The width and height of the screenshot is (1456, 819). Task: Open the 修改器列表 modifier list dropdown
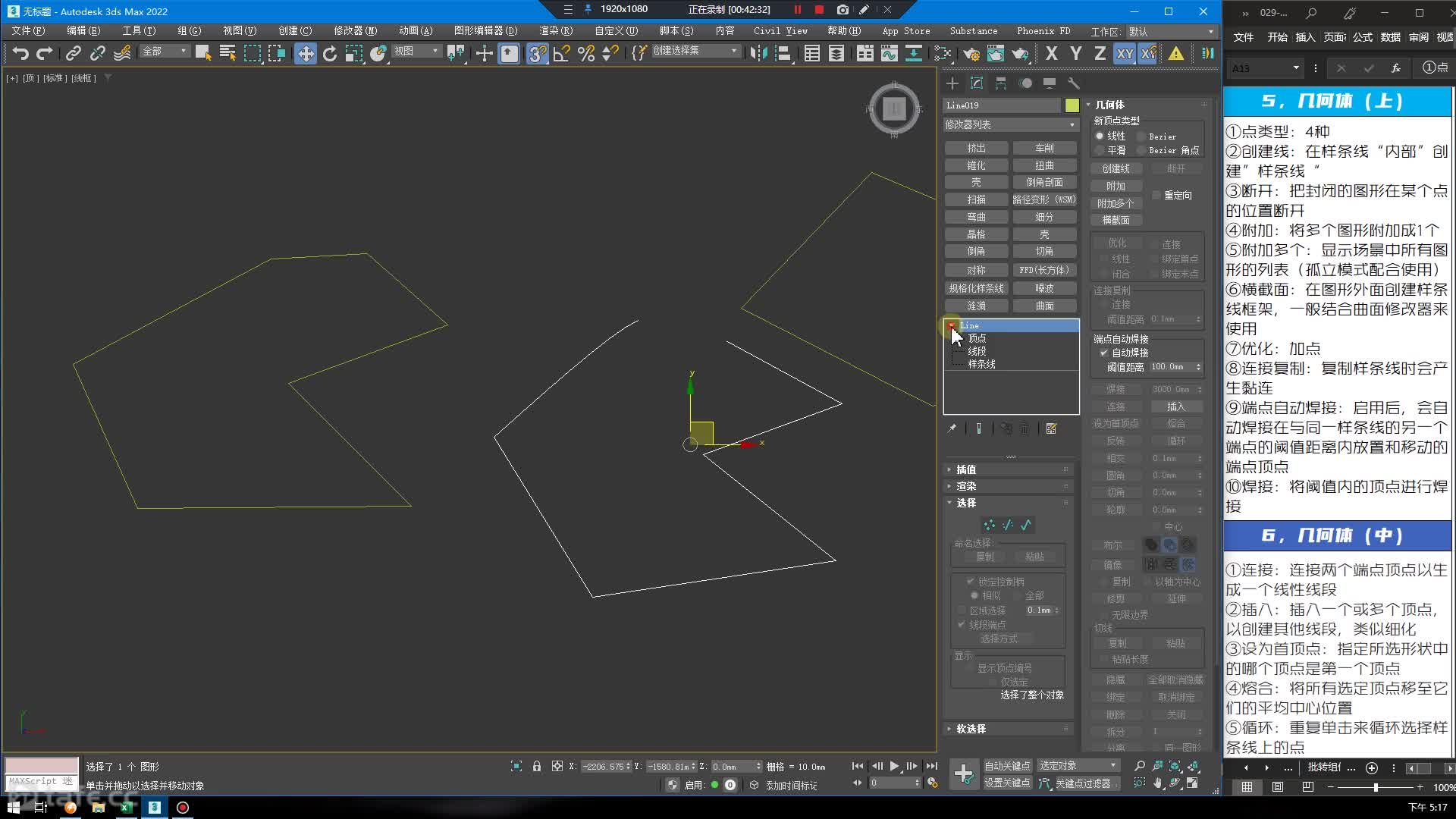[1011, 124]
